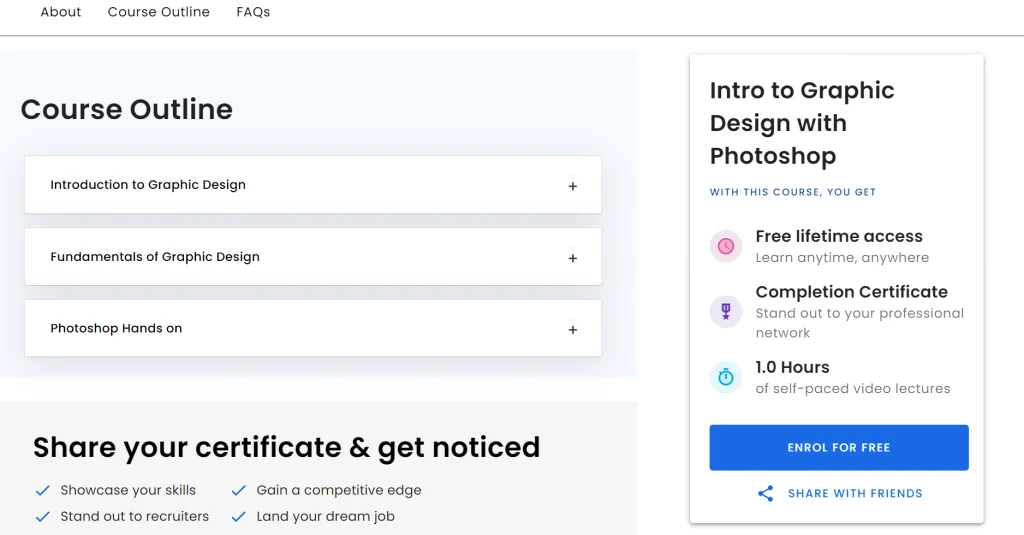Open the Introduction to Graphic Design section title

click(x=148, y=185)
